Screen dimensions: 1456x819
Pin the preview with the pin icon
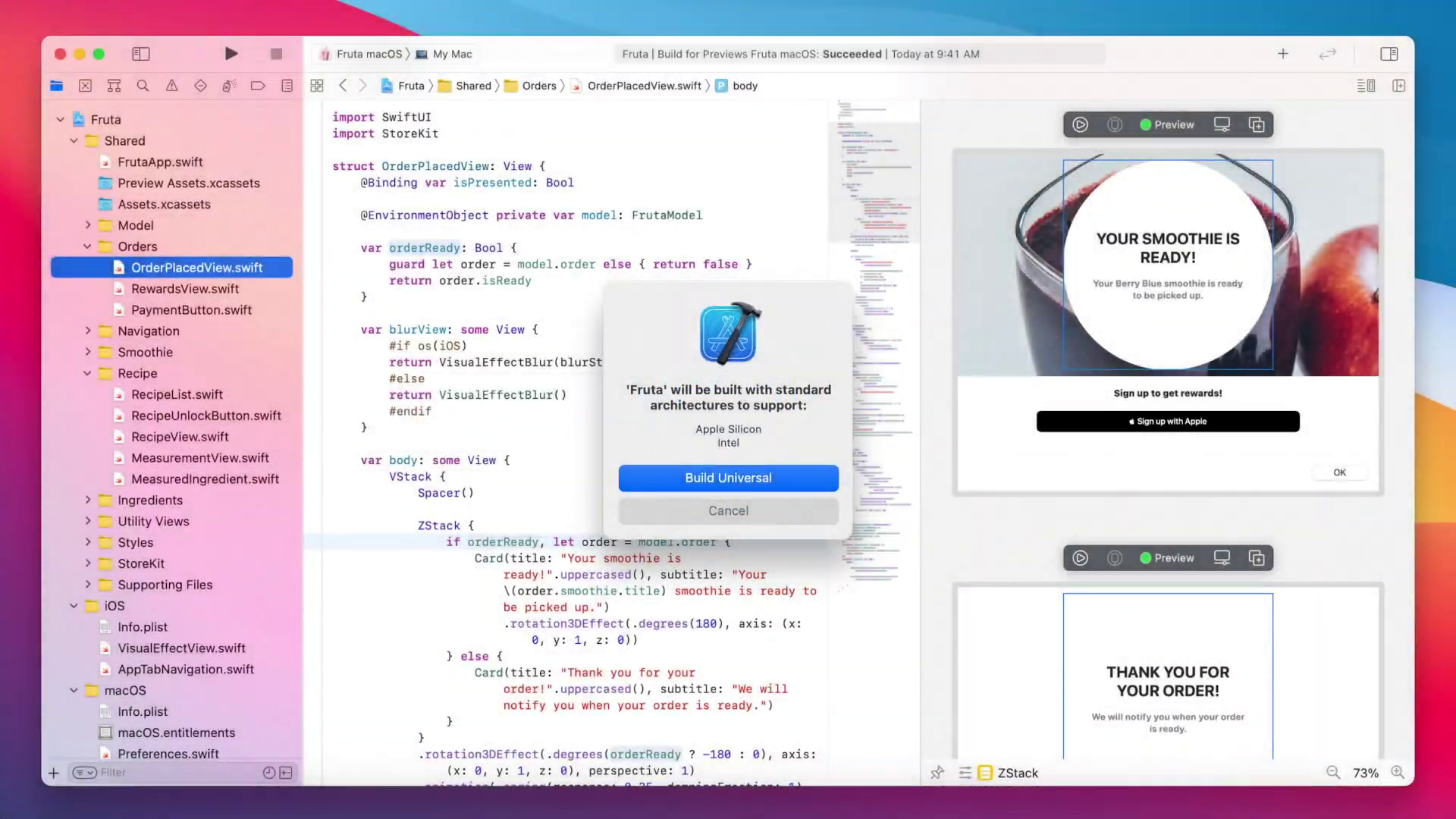[x=937, y=773]
